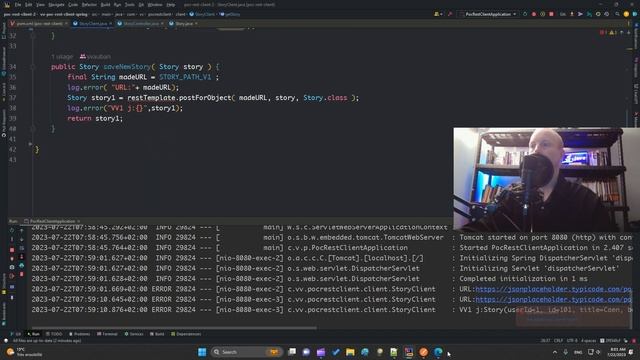This screenshot has height=360, width=640.
Task: Open Search Everywhere magnifier icon
Action: 617,14
